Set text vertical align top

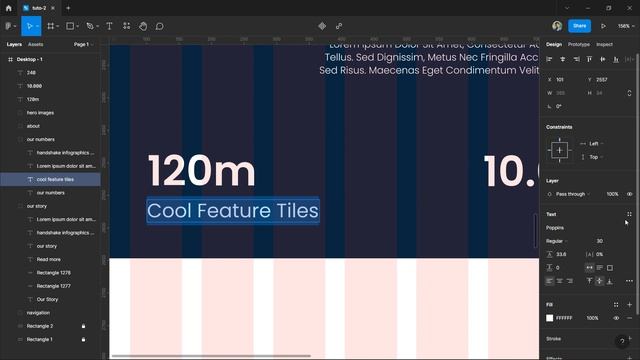(589, 281)
